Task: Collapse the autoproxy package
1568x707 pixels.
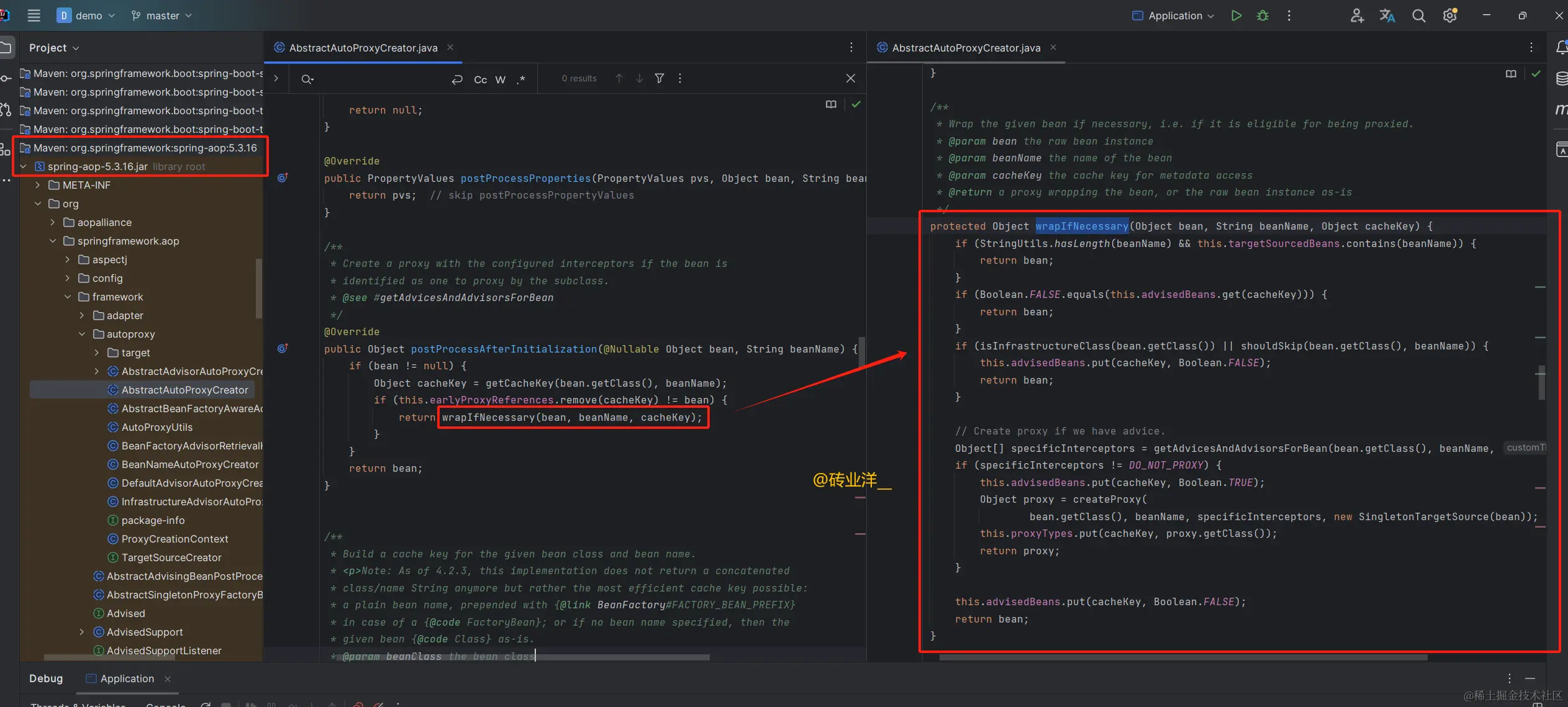Action: (x=82, y=334)
